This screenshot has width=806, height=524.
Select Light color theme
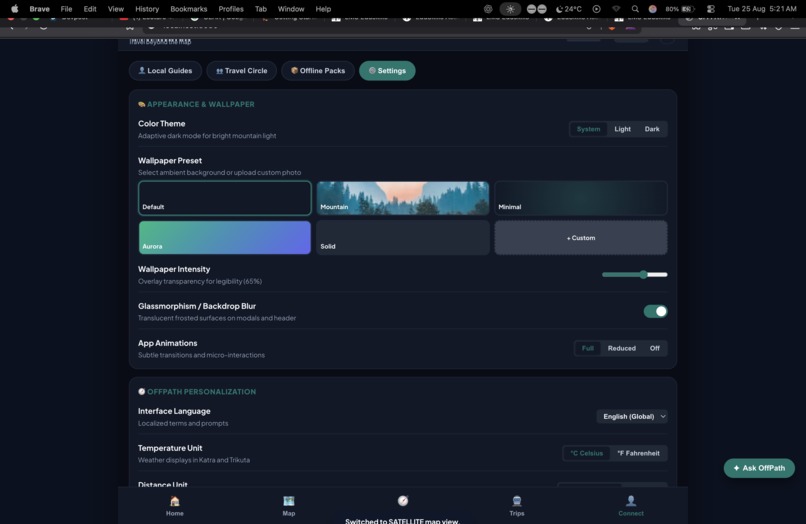[x=622, y=129]
